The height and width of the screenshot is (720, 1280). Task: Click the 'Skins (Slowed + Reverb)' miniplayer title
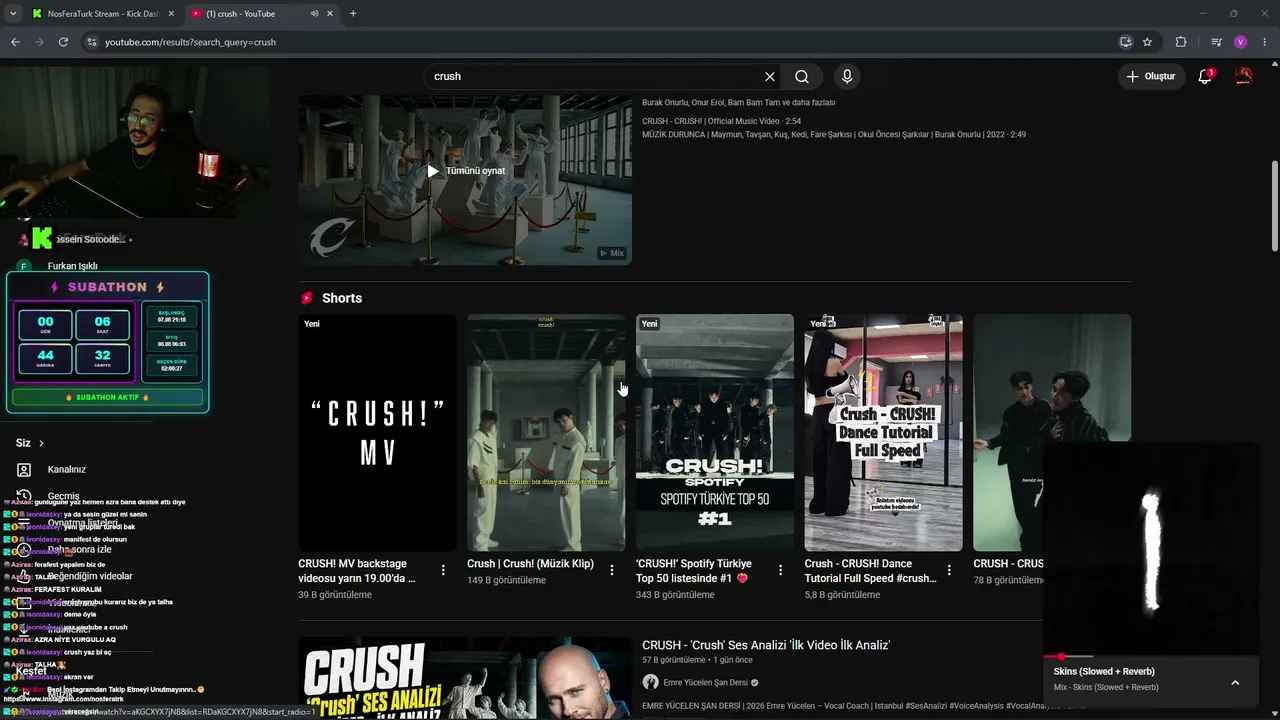(x=1104, y=671)
